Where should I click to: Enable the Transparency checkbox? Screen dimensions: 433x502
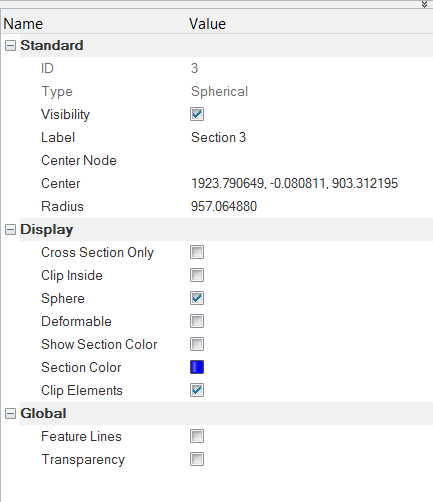(x=197, y=459)
